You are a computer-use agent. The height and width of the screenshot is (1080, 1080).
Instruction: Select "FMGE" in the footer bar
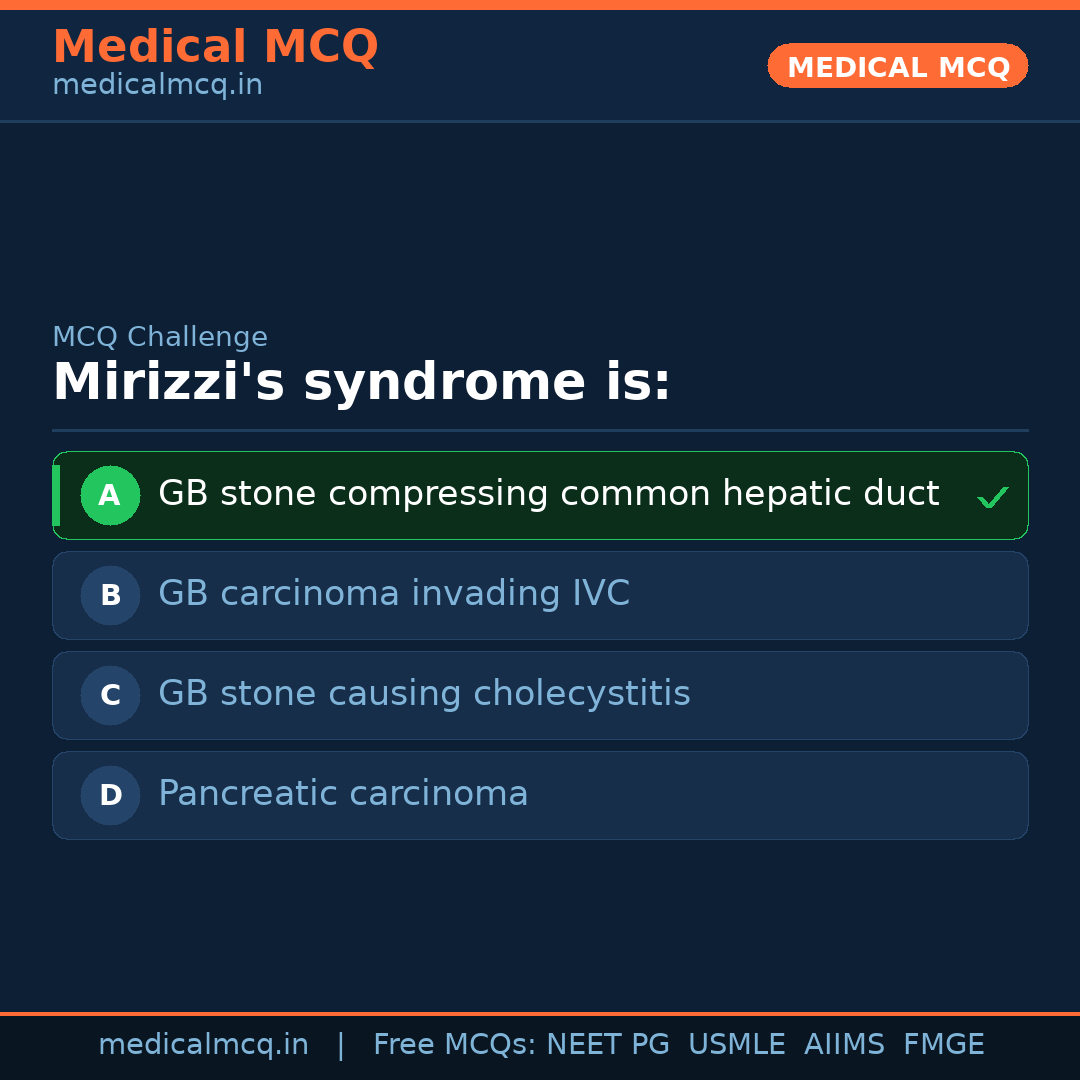943,1045
